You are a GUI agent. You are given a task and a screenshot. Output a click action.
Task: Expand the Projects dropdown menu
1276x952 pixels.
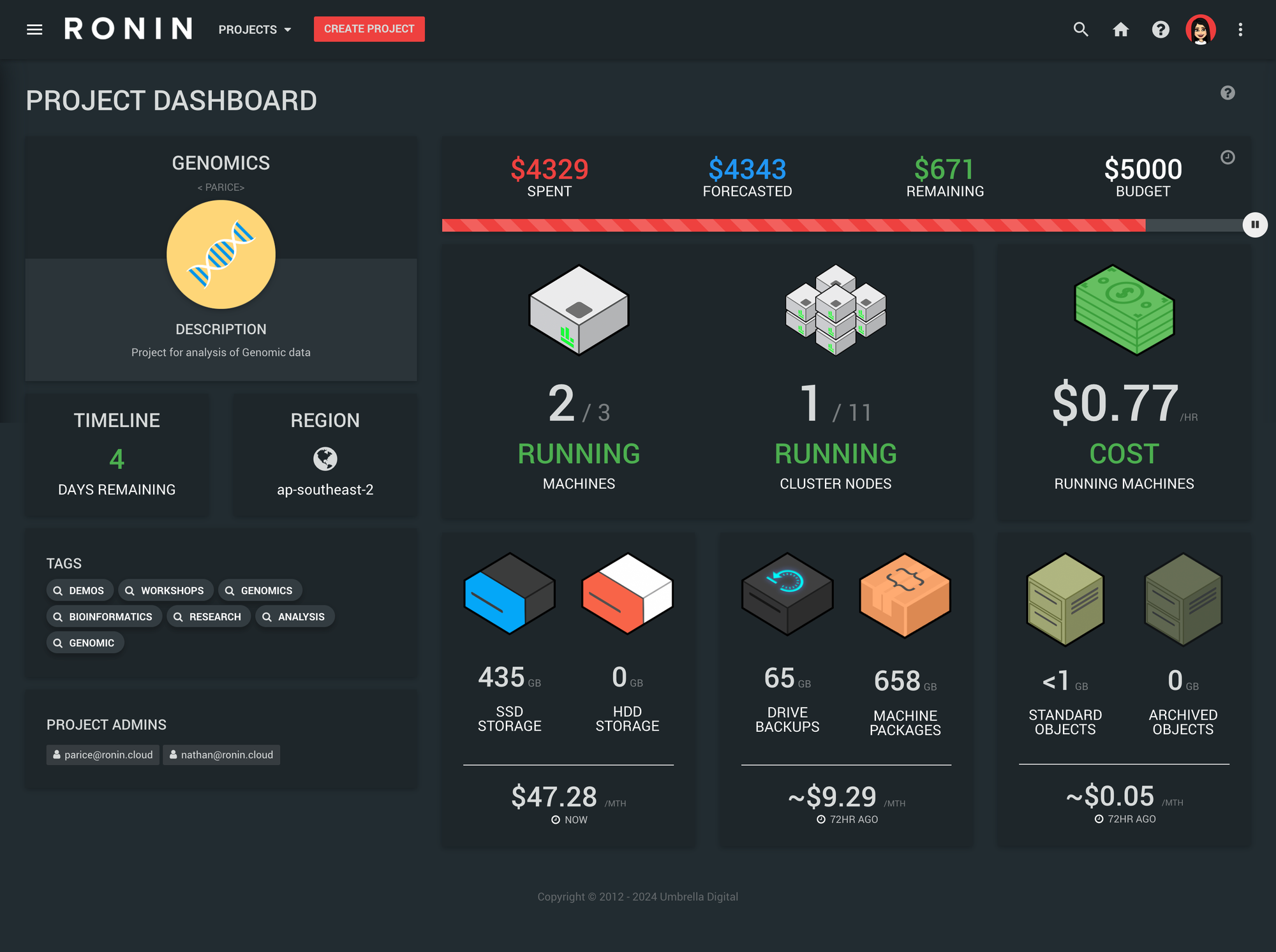pos(255,29)
